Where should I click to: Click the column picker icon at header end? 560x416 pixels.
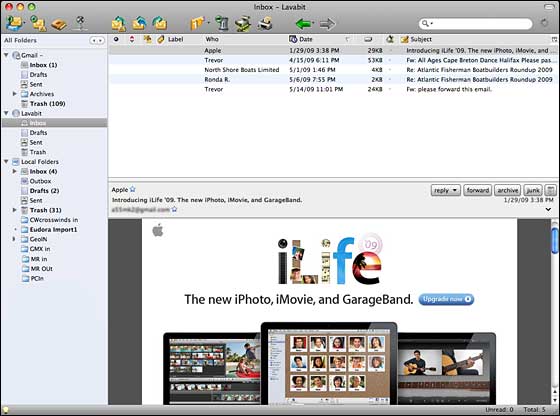tap(555, 39)
